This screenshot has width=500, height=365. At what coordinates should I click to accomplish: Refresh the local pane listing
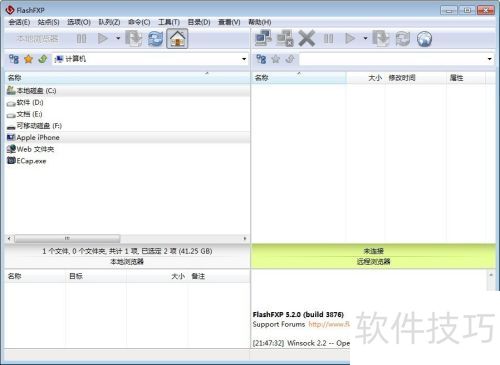tap(155, 39)
